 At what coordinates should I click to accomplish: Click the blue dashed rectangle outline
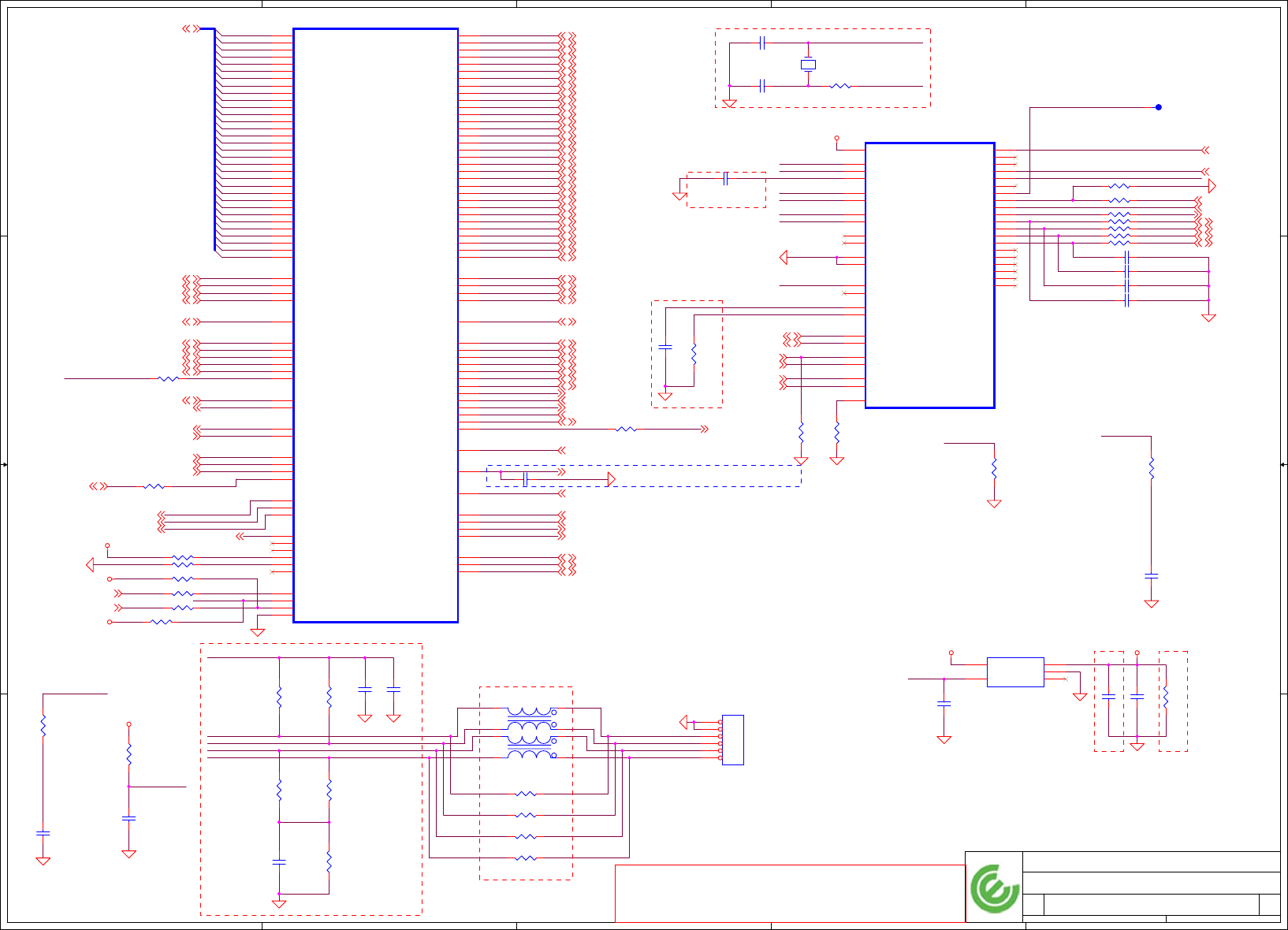(644, 475)
